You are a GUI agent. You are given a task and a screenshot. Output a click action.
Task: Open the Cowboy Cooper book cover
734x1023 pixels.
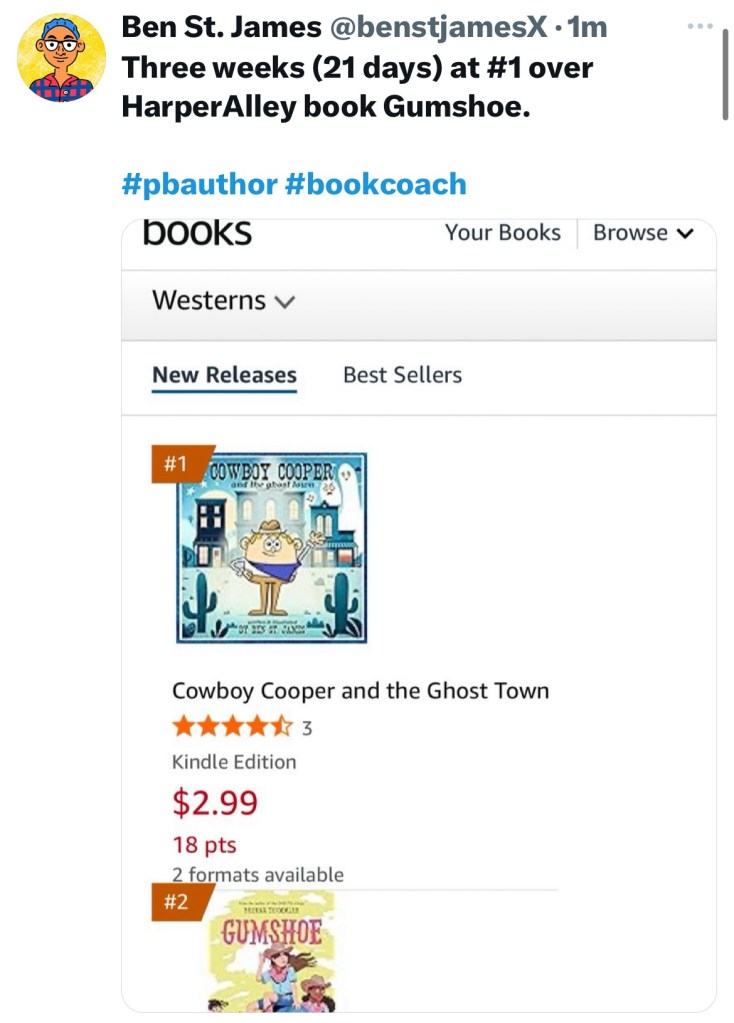(x=272, y=547)
